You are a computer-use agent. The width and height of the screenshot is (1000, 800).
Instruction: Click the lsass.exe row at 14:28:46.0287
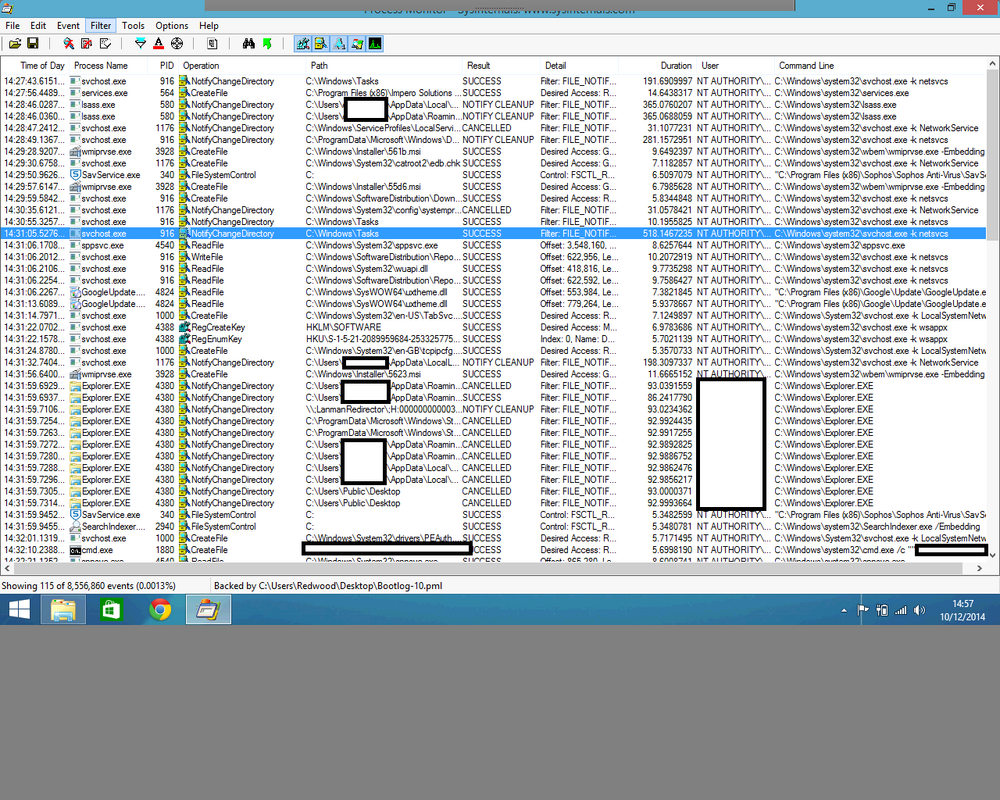click(494, 105)
